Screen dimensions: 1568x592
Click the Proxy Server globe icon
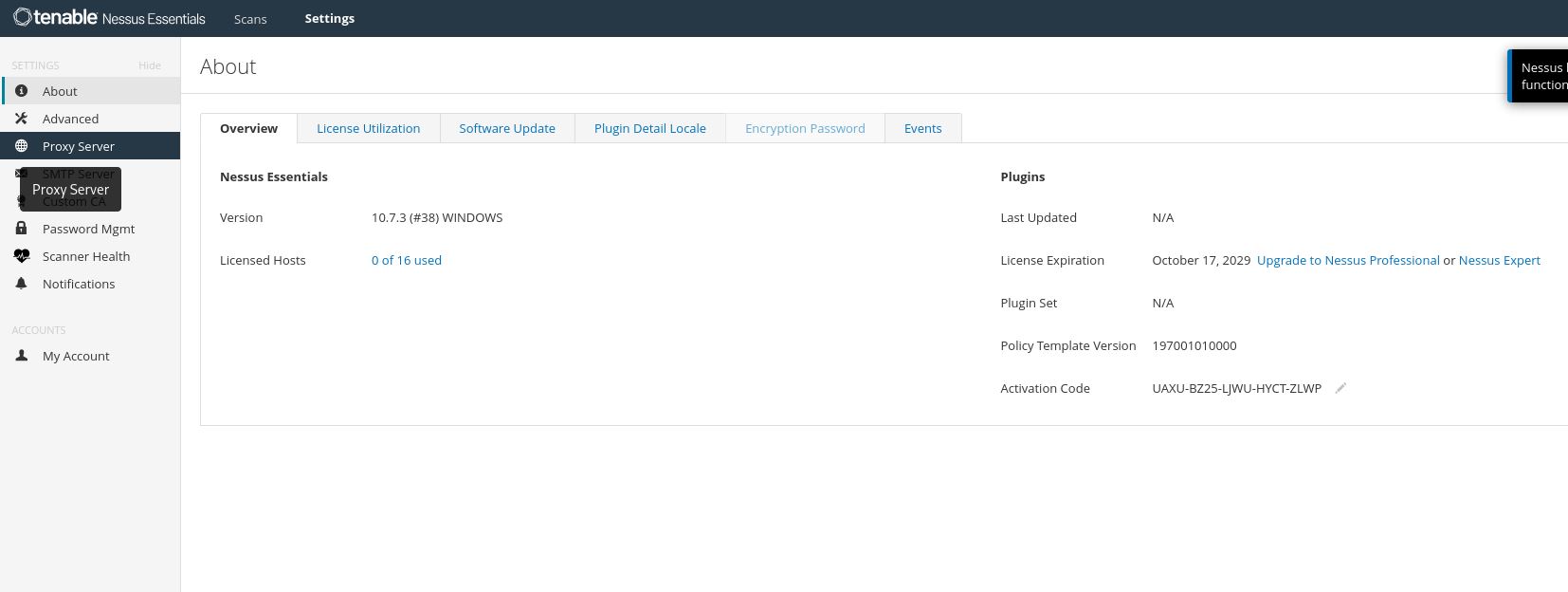point(21,146)
